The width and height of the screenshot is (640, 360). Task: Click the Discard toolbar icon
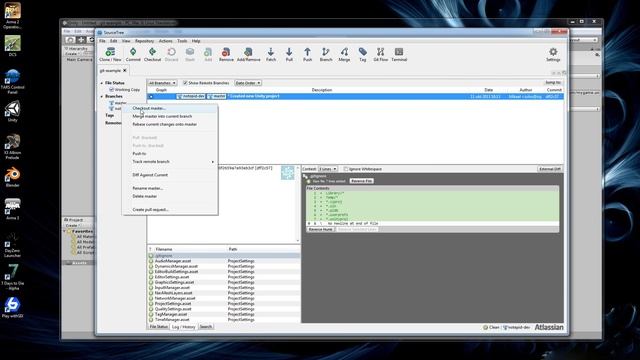pos(171,54)
